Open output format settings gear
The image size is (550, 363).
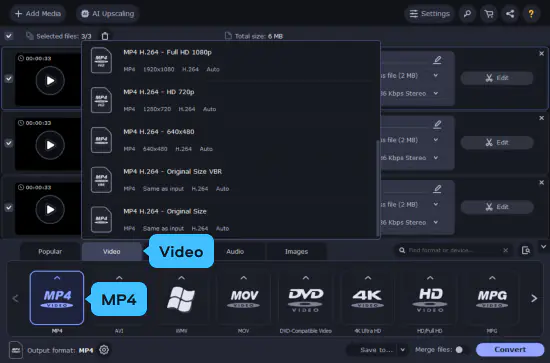pos(104,350)
